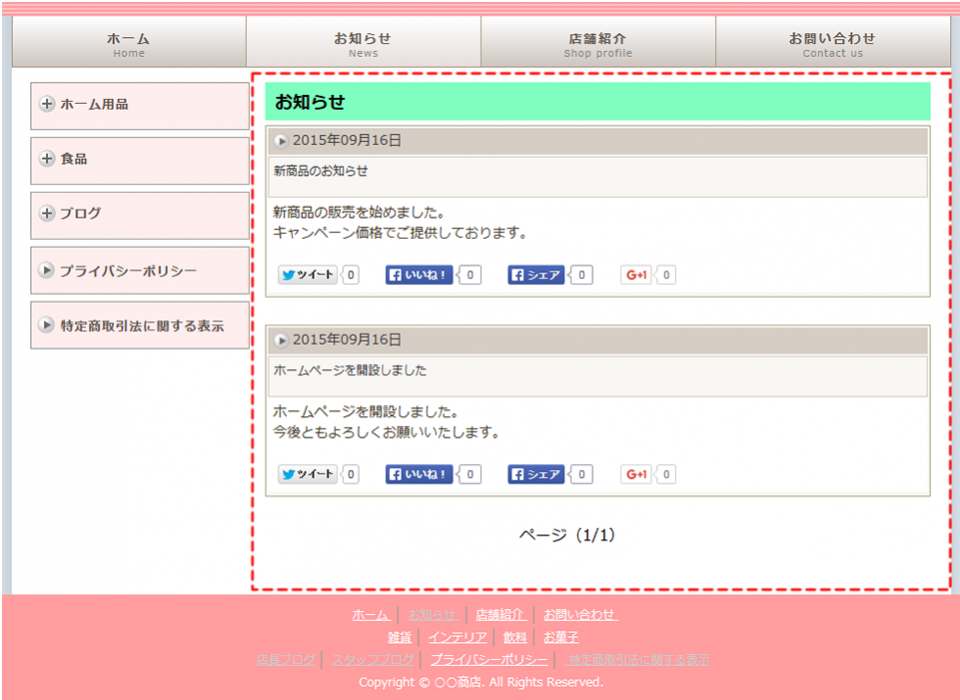The width and height of the screenshot is (960, 700).
Task: Click G+1 on the ホームページを開設しました post
Action: tap(636, 474)
